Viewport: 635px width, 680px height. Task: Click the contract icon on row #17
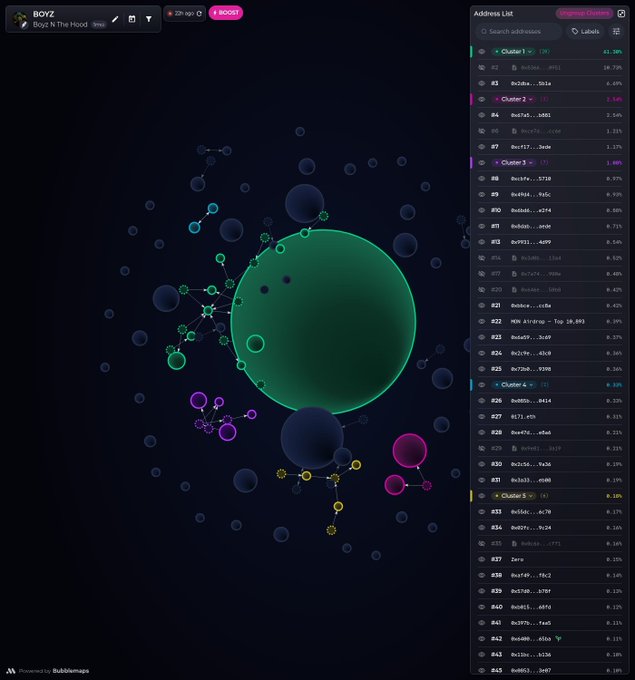coord(514,274)
